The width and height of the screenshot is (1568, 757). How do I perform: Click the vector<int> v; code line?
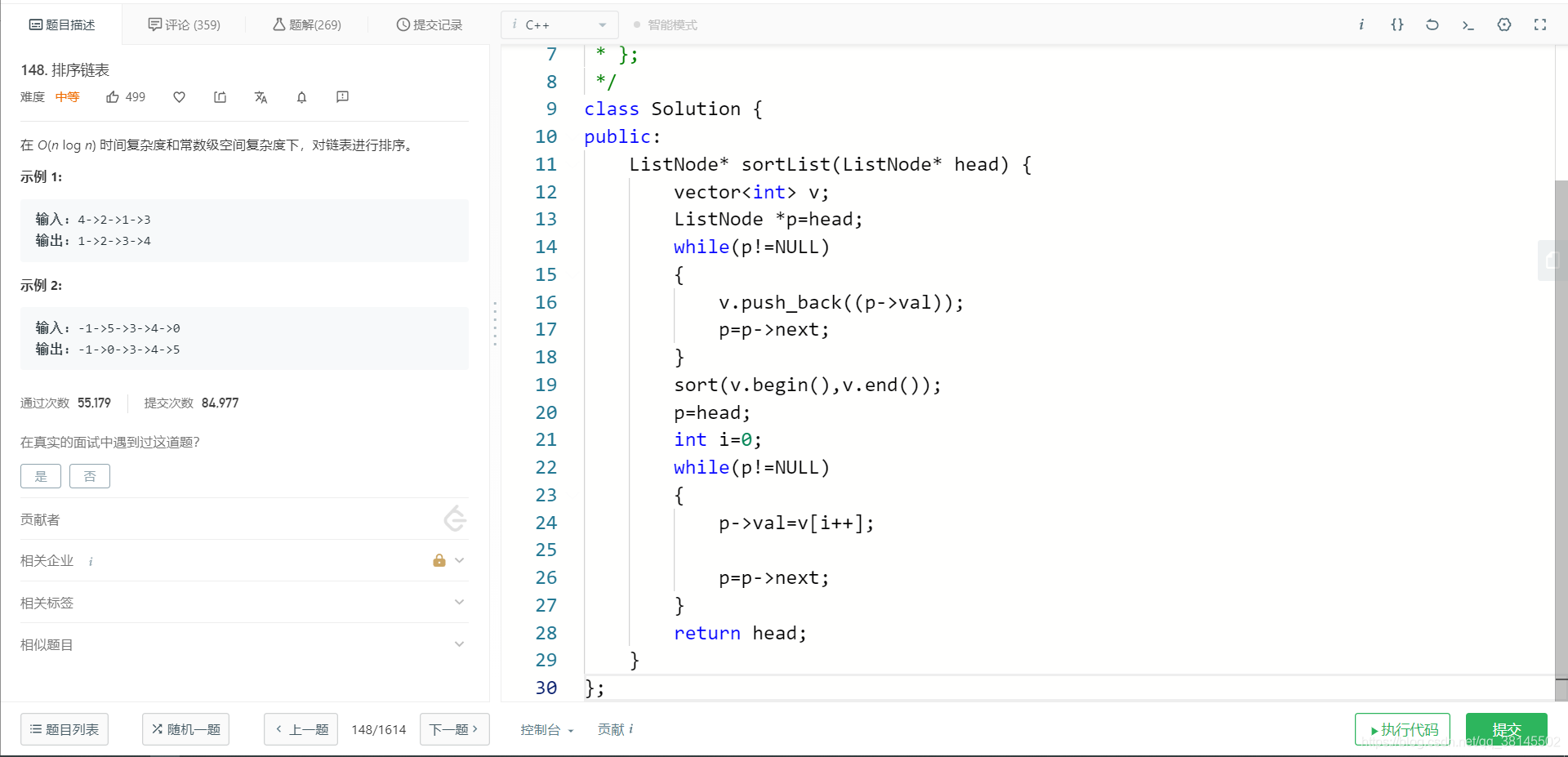pos(751,192)
